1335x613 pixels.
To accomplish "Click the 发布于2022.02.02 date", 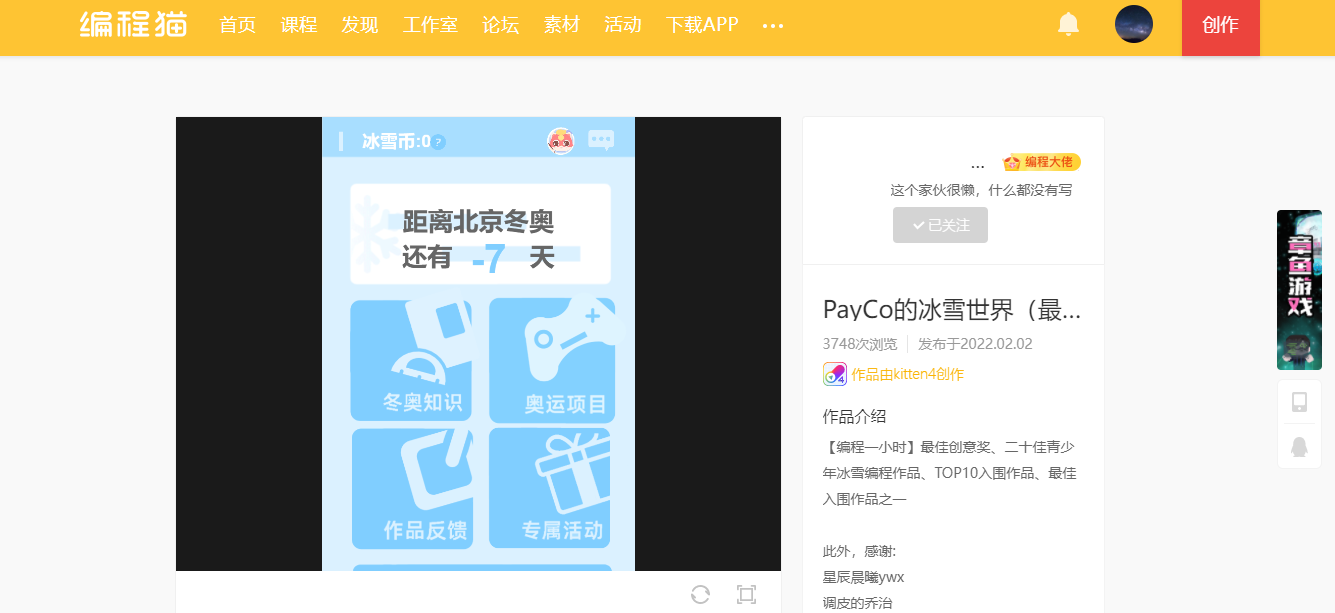I will pyautogui.click(x=975, y=344).
